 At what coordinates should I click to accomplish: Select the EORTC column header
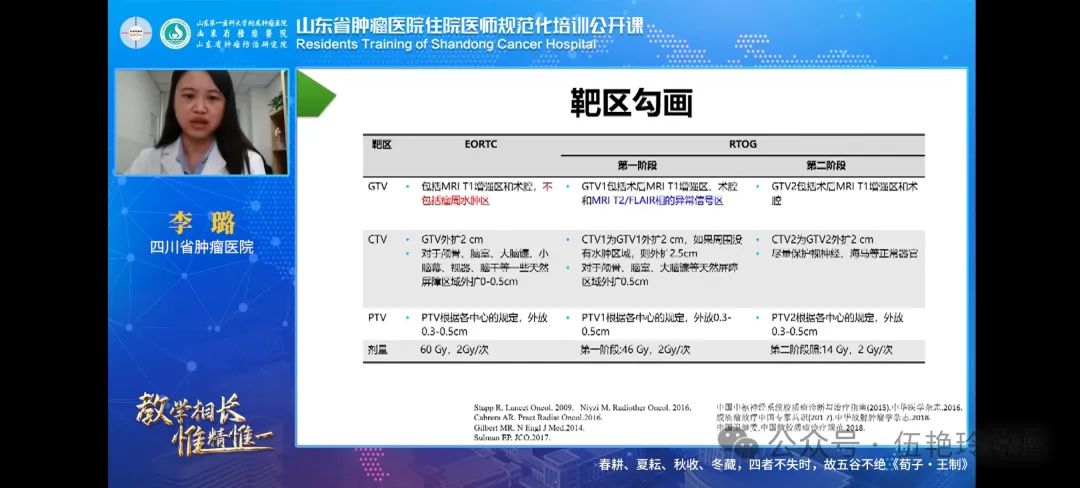[x=480, y=144]
